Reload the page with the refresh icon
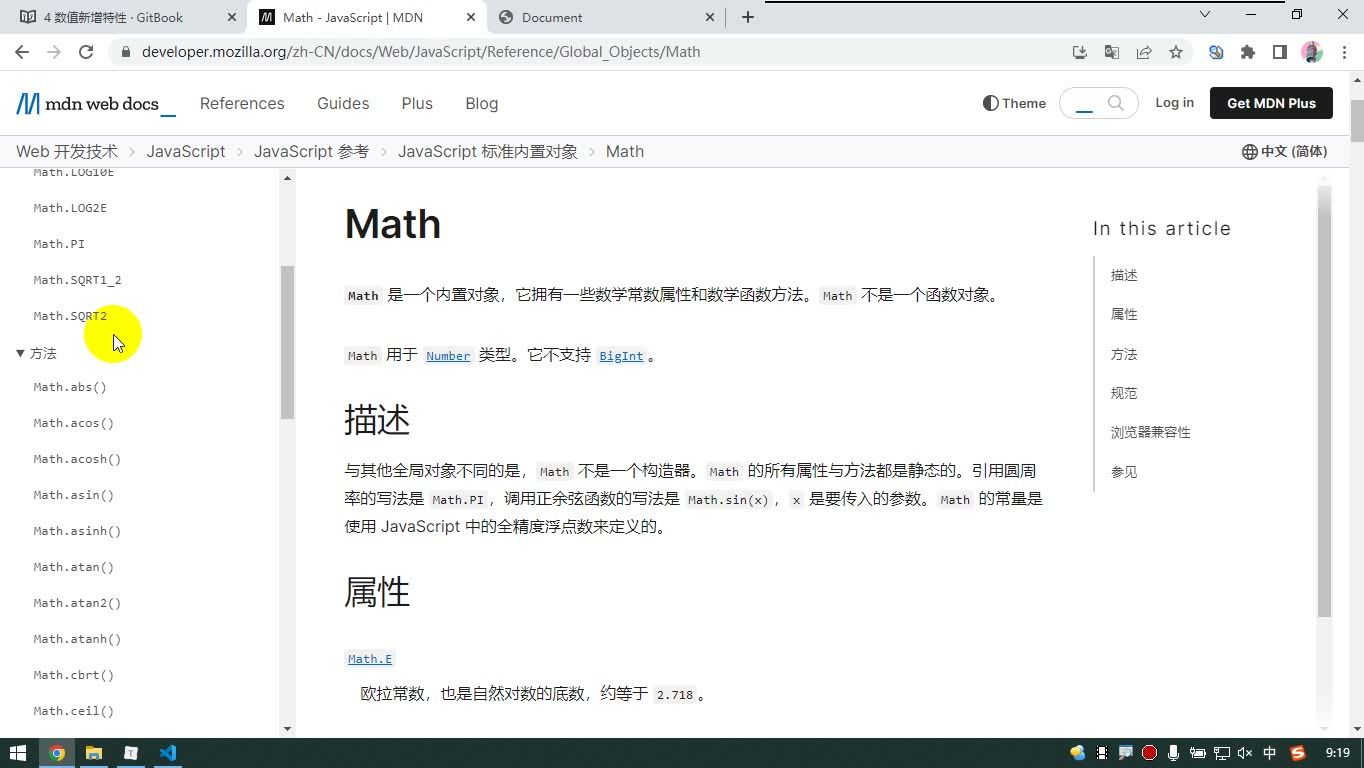The image size is (1364, 768). tap(86, 52)
